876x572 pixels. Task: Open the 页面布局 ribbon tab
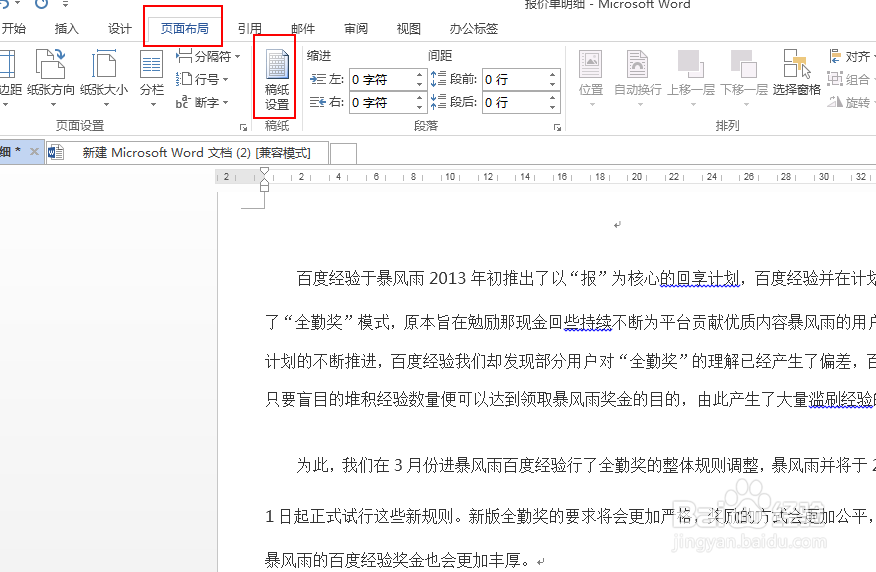click(x=184, y=28)
